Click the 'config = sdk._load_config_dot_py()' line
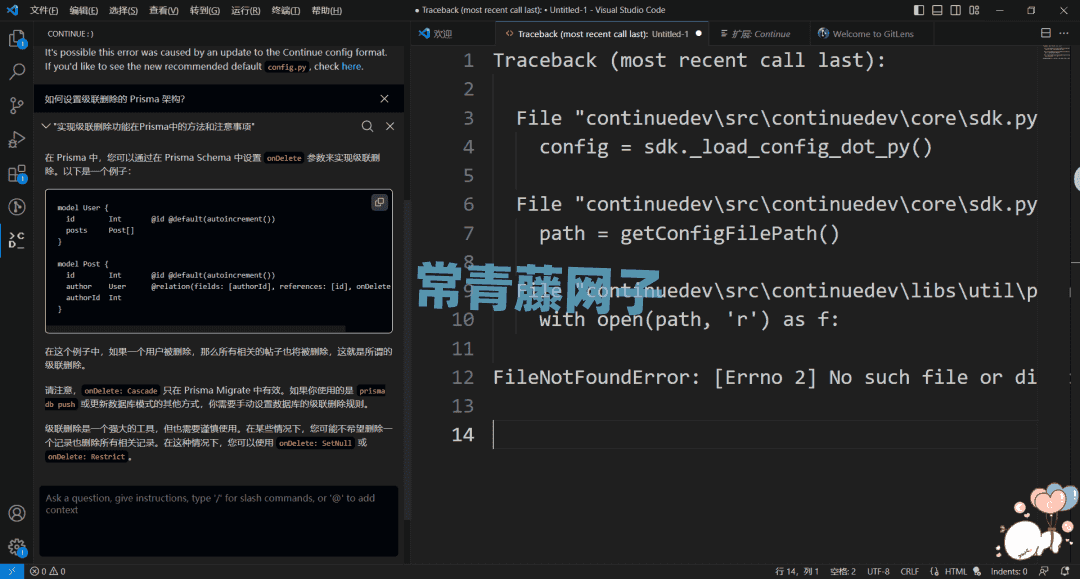The image size is (1080, 579). [735, 147]
